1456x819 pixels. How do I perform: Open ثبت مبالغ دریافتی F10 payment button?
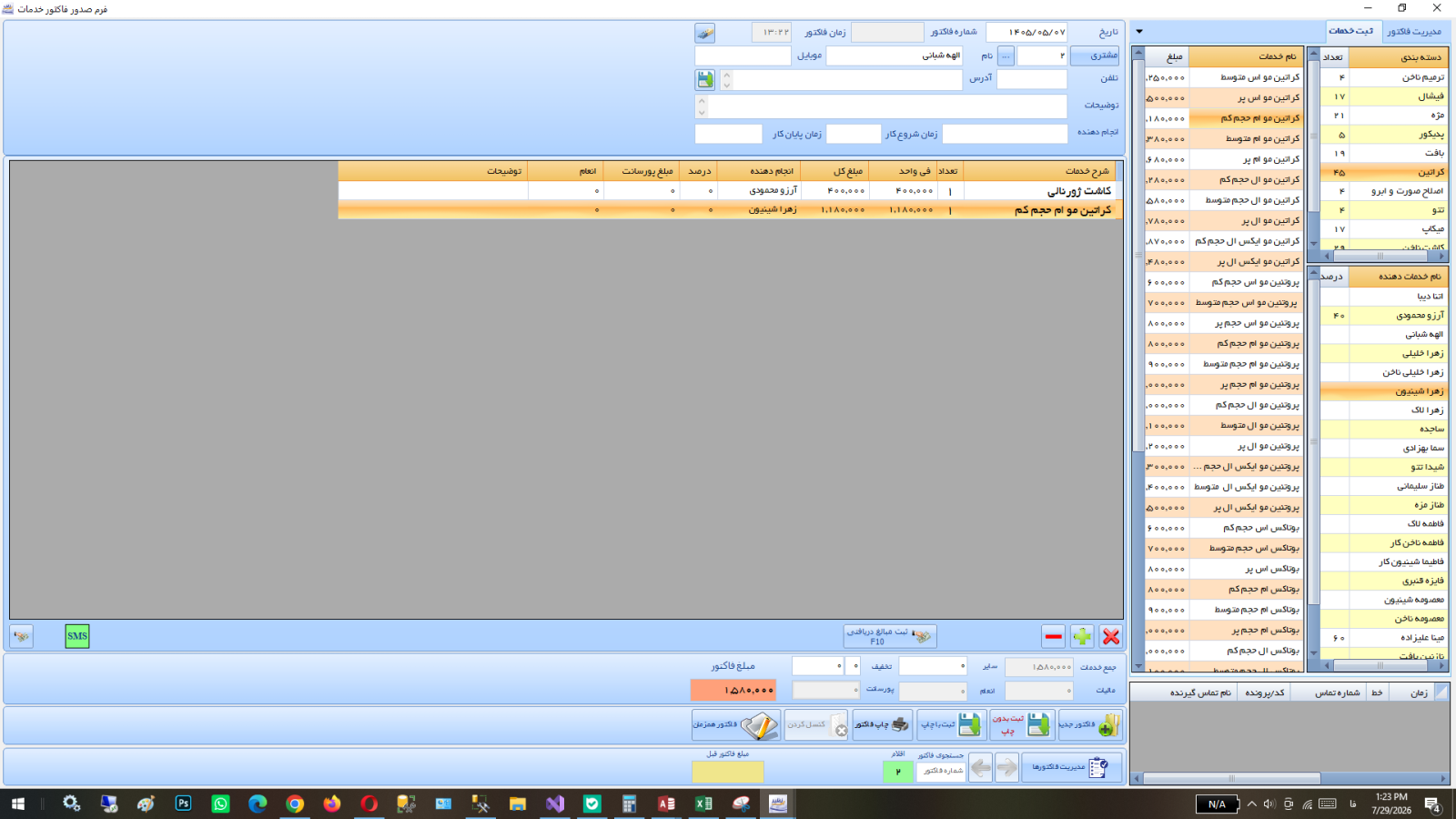click(890, 636)
